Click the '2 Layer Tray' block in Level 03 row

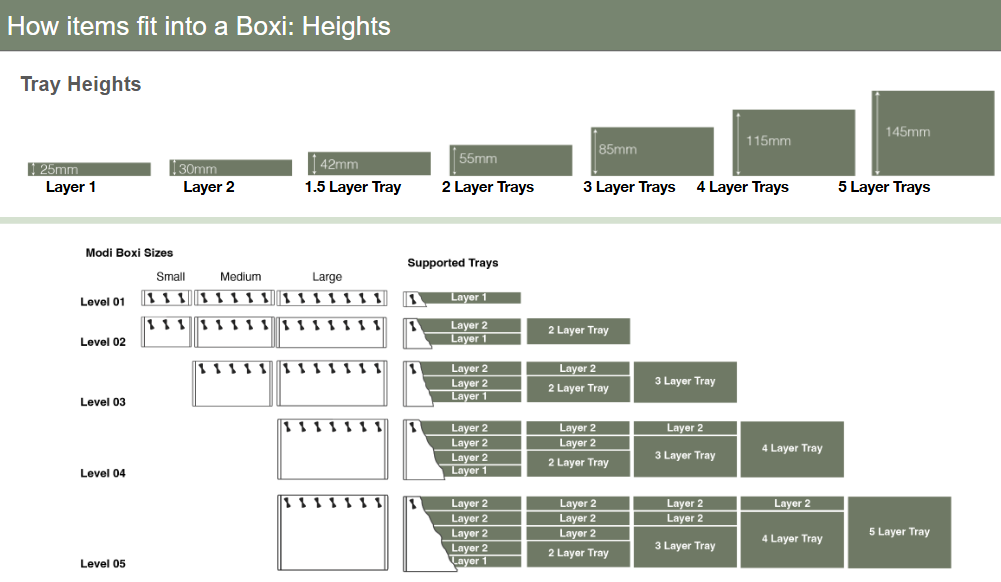pos(578,389)
